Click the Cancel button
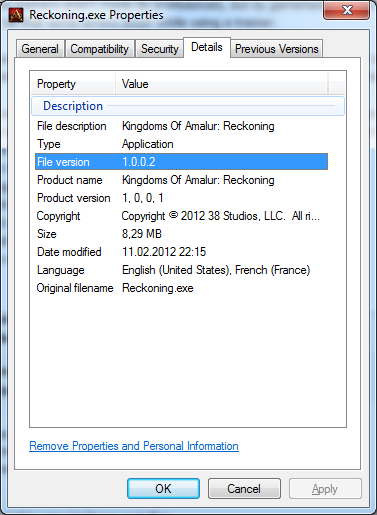This screenshot has width=377, height=515. 244,489
